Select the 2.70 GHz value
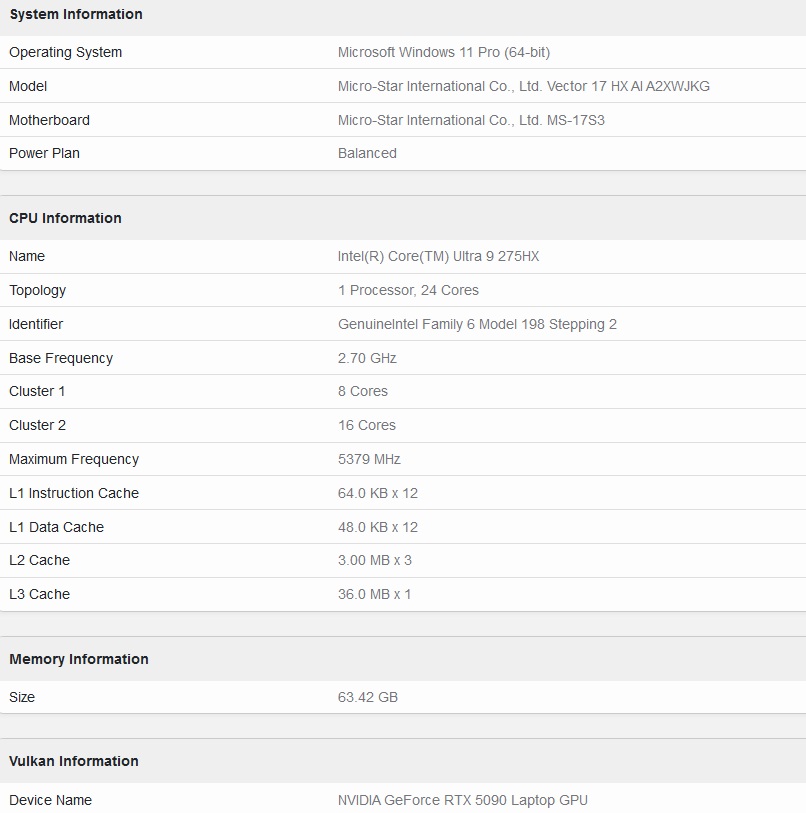The height and width of the screenshot is (813, 806). point(367,358)
